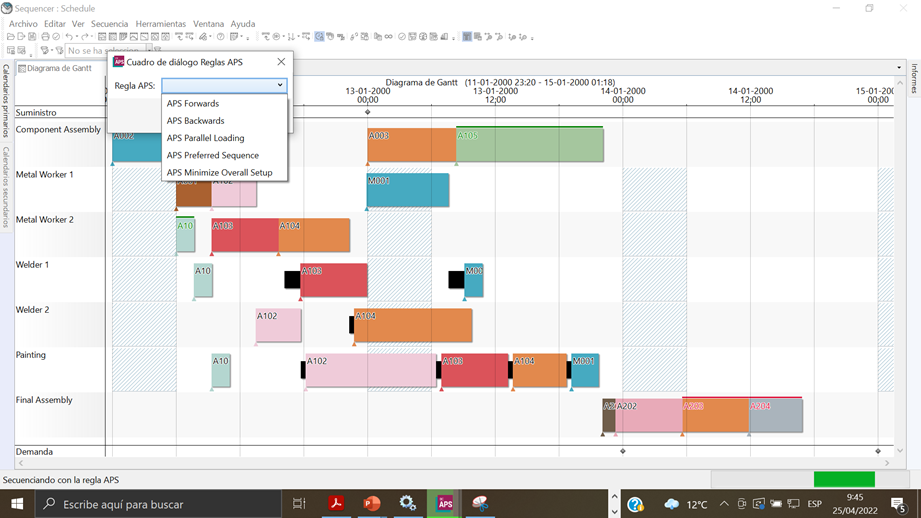Screen dimensions: 921x518
Task: Select the red A103 bar on Metal Worker 2
Action: 245,236
